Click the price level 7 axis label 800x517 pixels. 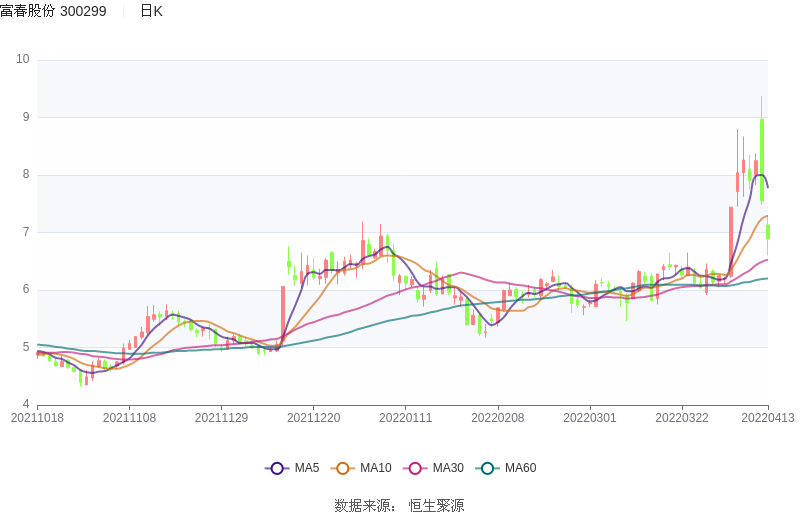(x=26, y=232)
